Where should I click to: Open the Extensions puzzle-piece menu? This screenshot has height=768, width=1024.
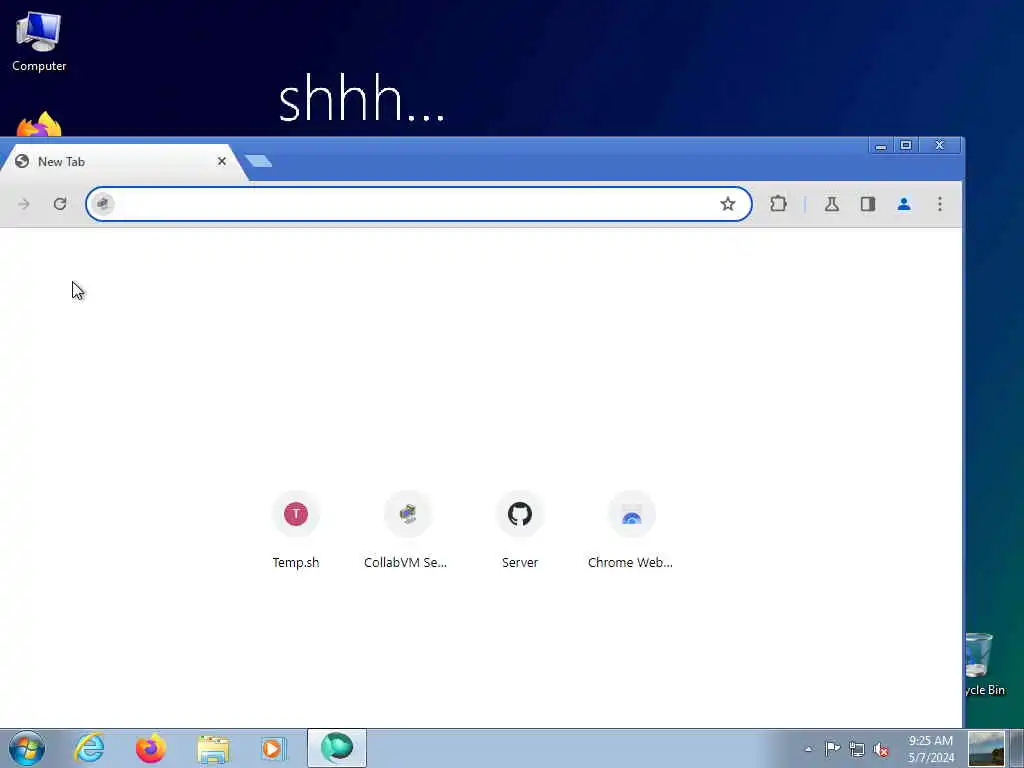click(x=778, y=204)
